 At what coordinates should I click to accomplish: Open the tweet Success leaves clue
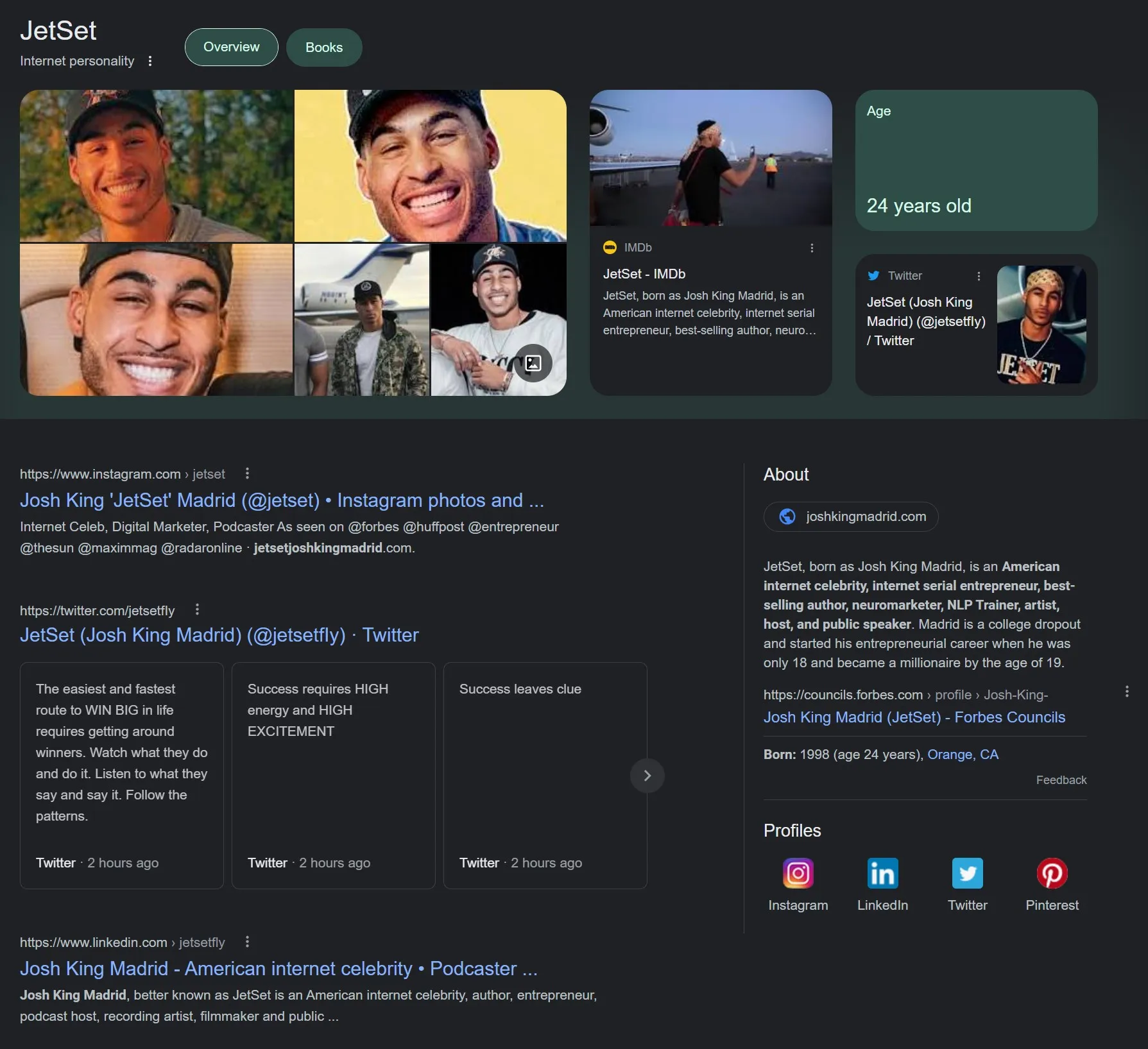point(545,776)
